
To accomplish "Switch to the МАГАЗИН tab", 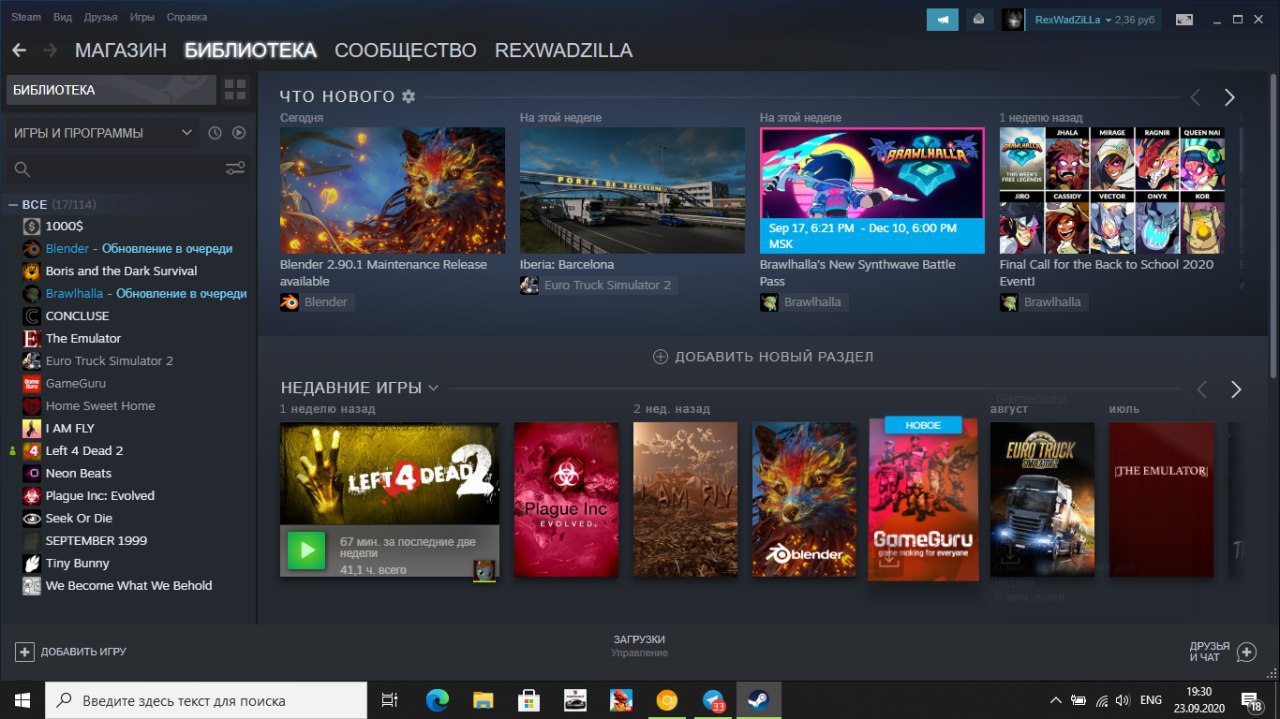I will [120, 50].
